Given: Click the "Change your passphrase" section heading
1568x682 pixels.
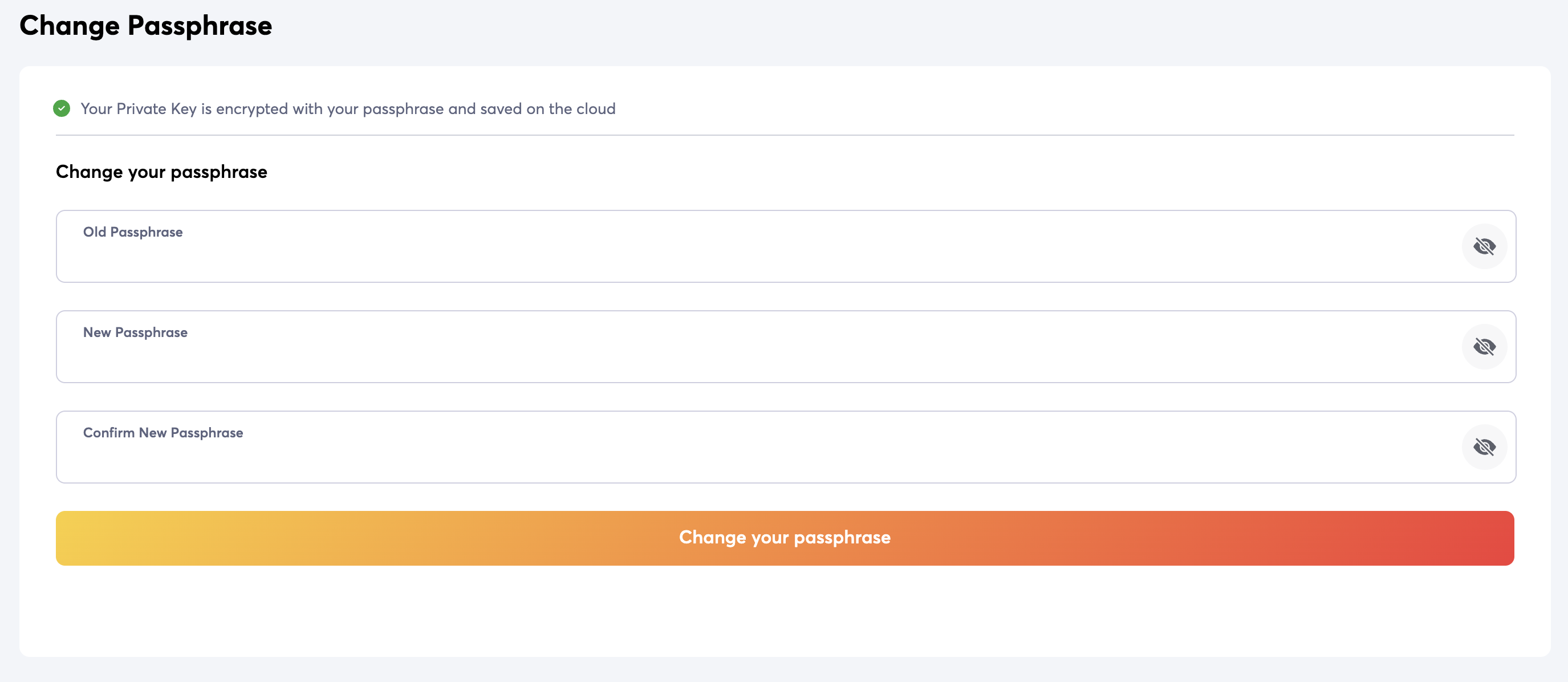Looking at the screenshot, I should [x=161, y=172].
